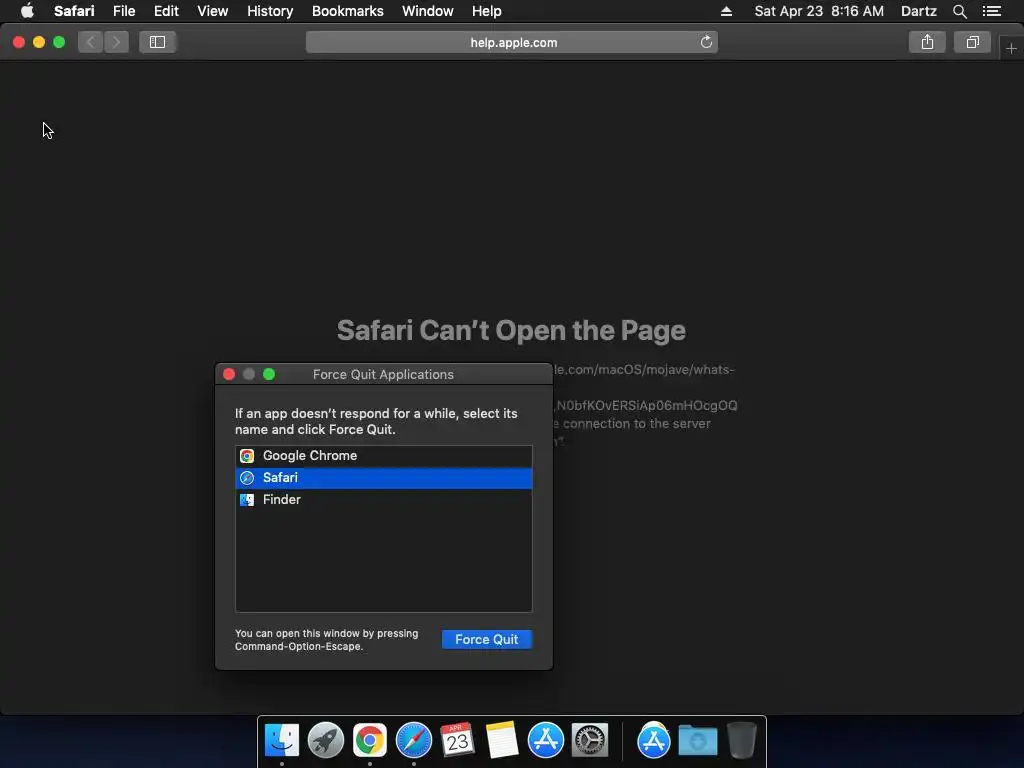Go forward with Safari forward arrow
Viewport: 1024px width, 768px height.
point(116,42)
